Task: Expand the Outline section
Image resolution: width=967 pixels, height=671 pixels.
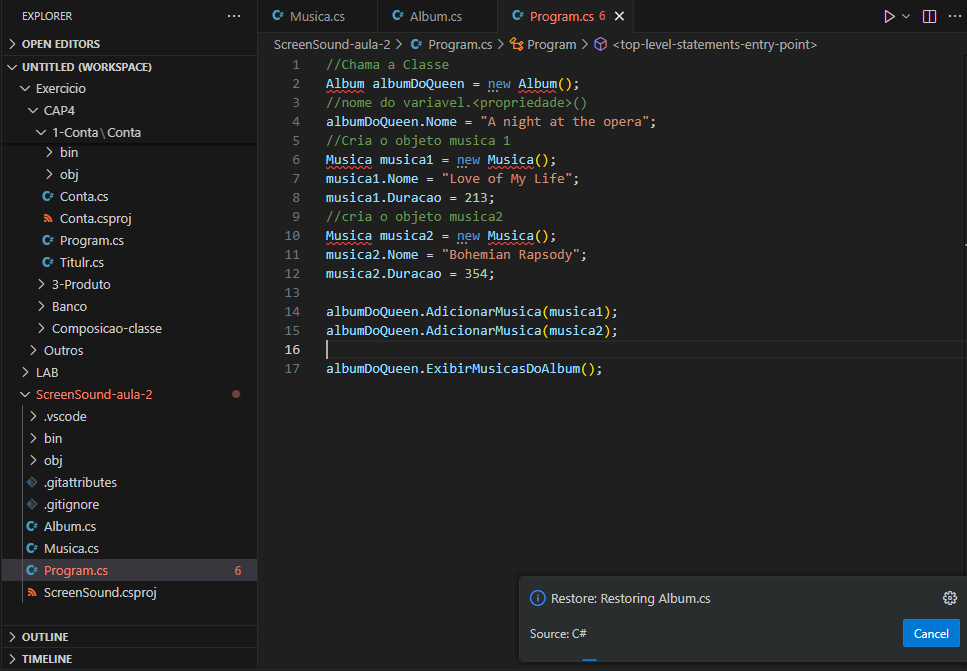Action: click(x=45, y=637)
